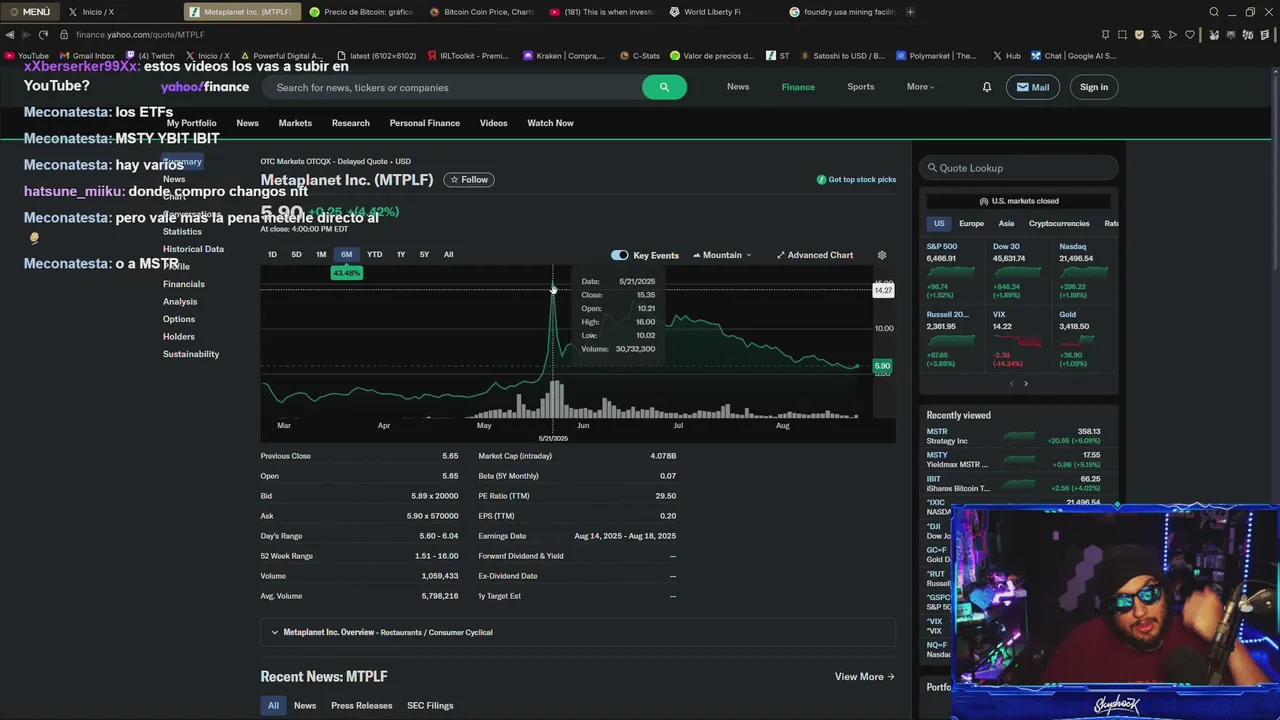Open My Portfolio navigation item
Screen dimensions: 1280x720
191,123
